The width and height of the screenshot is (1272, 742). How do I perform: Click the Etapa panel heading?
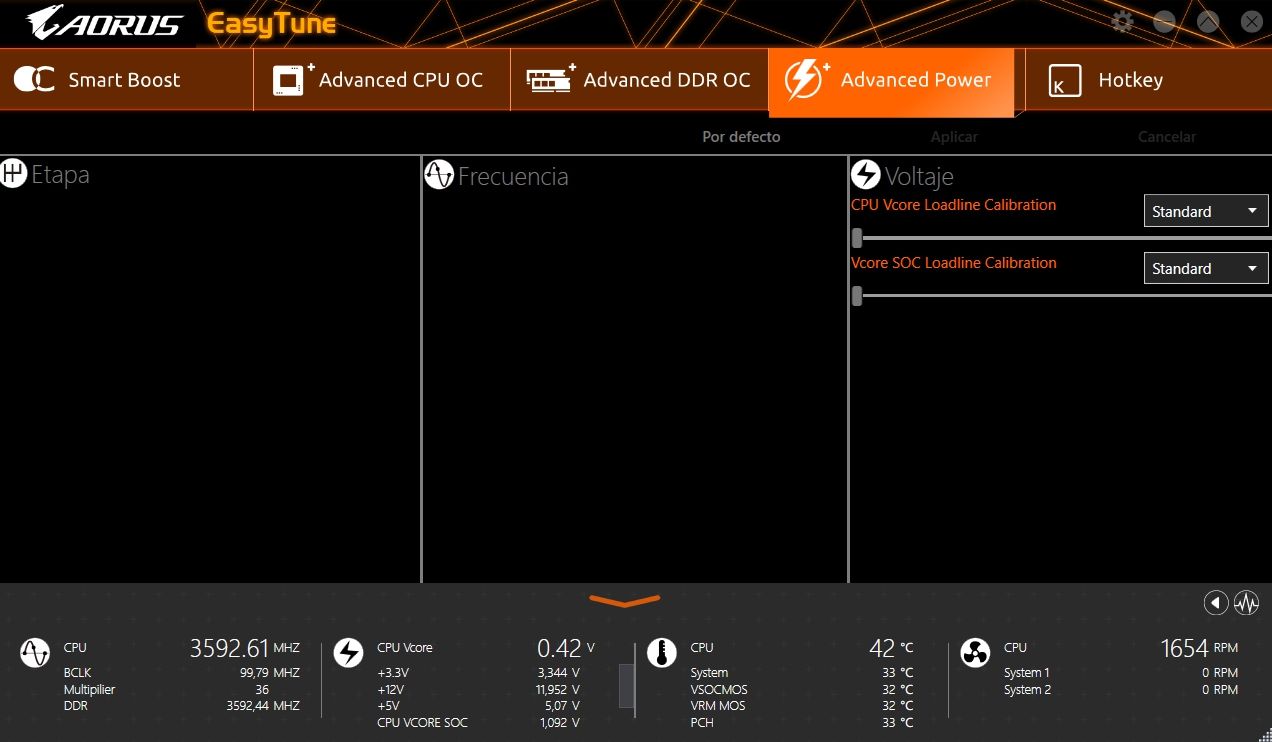60,175
